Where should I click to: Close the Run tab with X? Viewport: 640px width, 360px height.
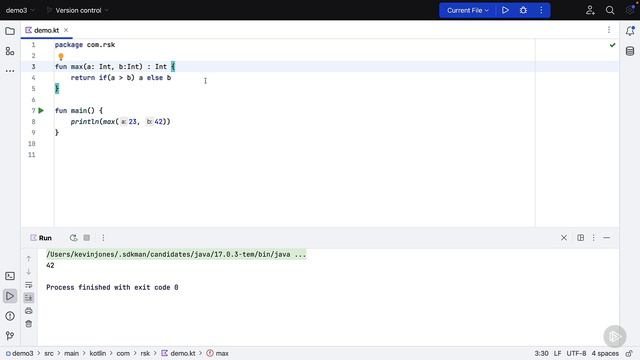tap(564, 238)
